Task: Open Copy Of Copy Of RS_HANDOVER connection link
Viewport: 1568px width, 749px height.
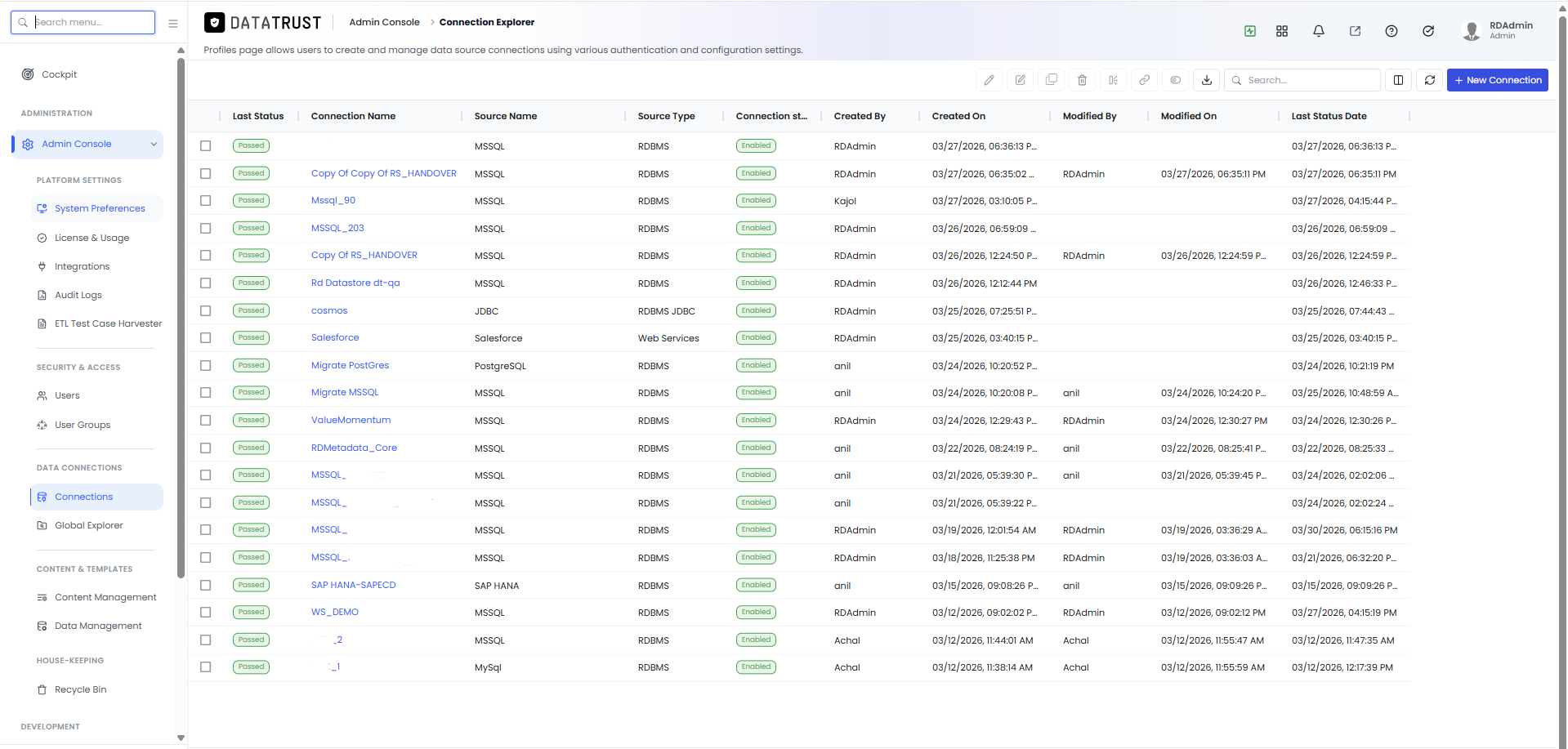Action: 384,173
